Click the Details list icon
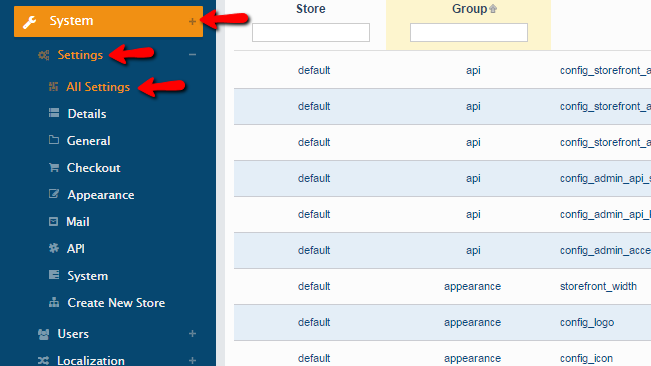 coord(54,113)
